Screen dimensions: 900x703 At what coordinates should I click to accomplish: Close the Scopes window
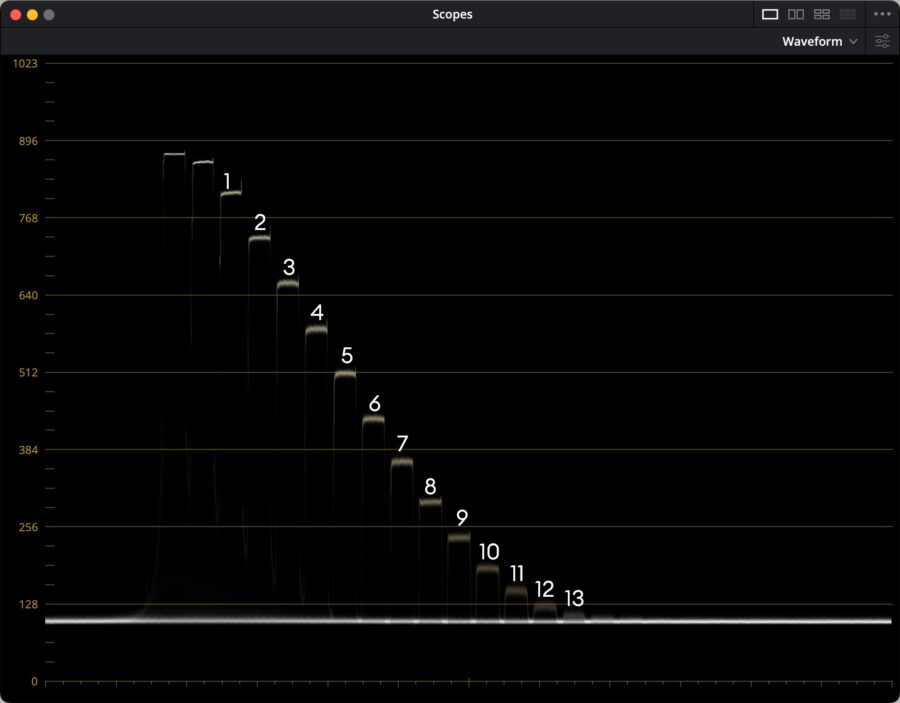pyautogui.click(x=15, y=15)
